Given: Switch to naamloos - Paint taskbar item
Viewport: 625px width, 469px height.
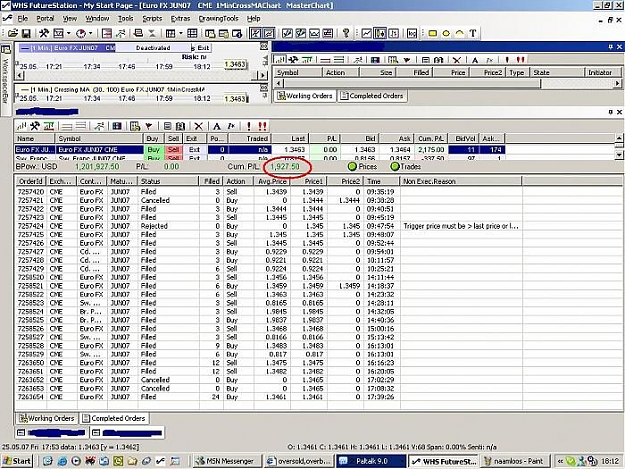Looking at the screenshot, I should tap(514, 461).
